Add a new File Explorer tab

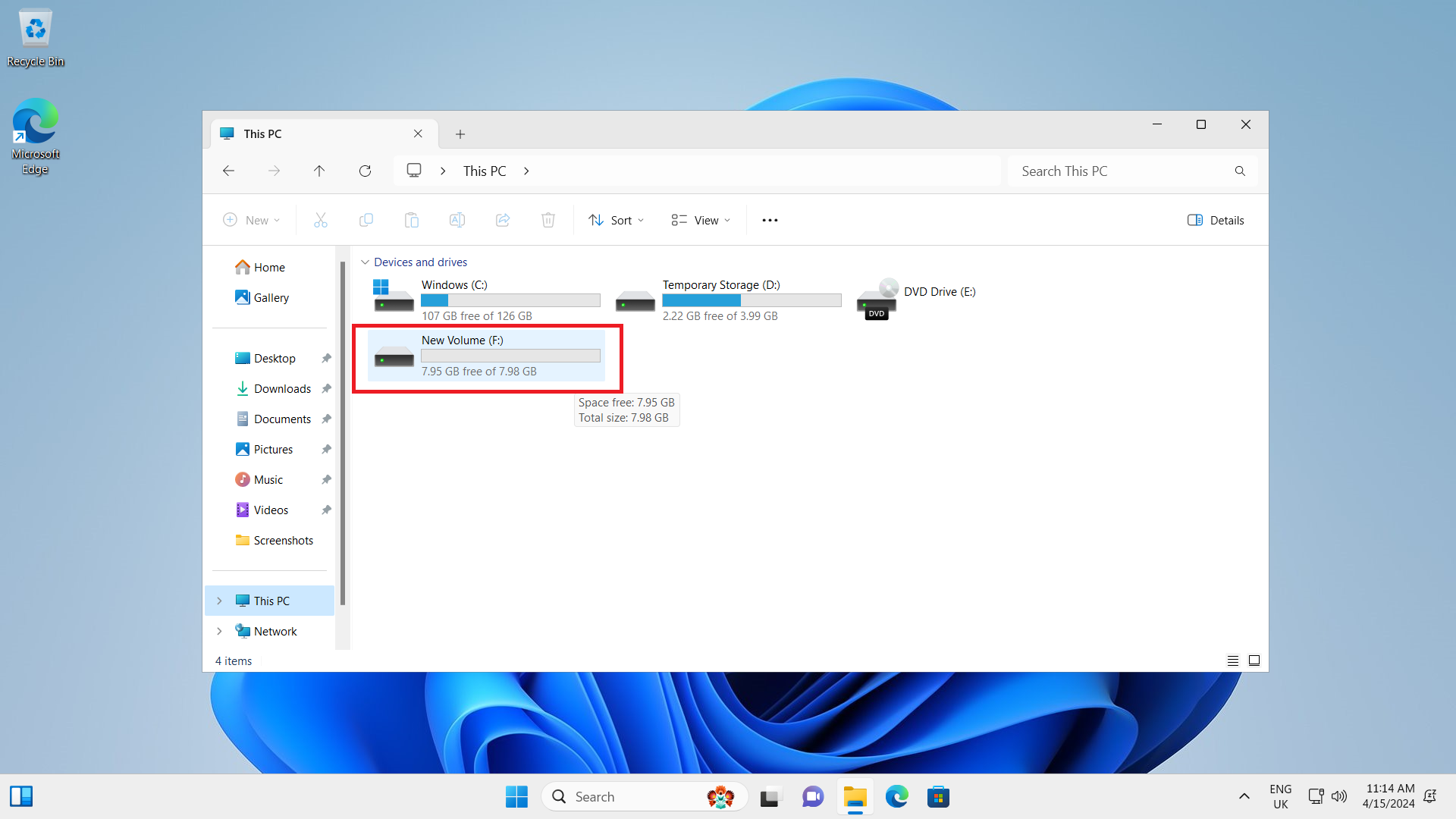coord(460,134)
